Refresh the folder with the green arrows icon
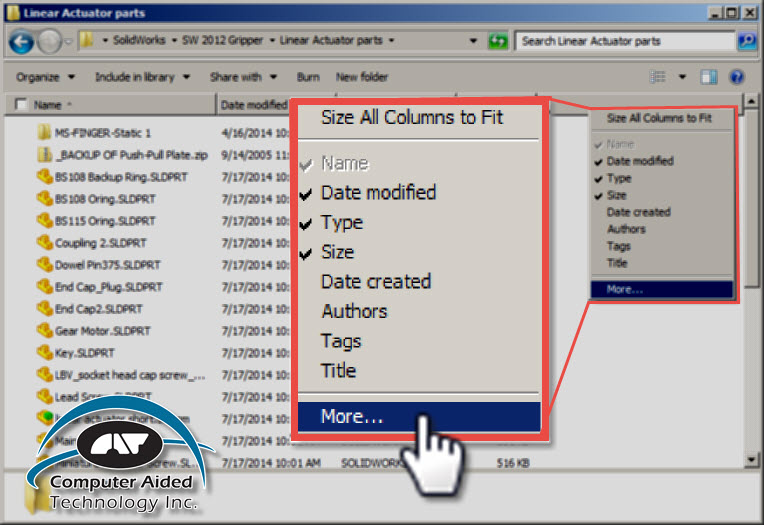The height and width of the screenshot is (525, 764). point(497,41)
